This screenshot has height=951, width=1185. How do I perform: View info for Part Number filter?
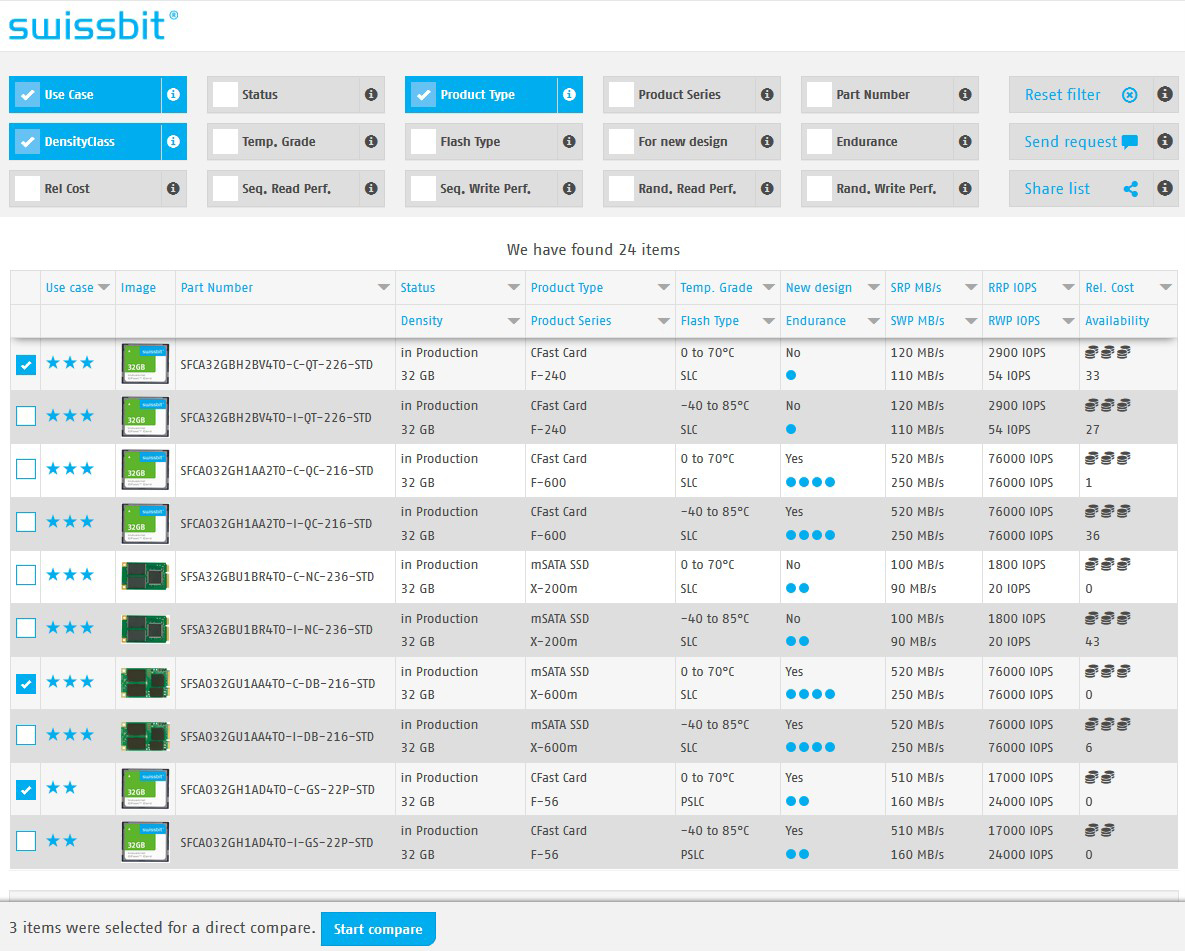pos(965,94)
